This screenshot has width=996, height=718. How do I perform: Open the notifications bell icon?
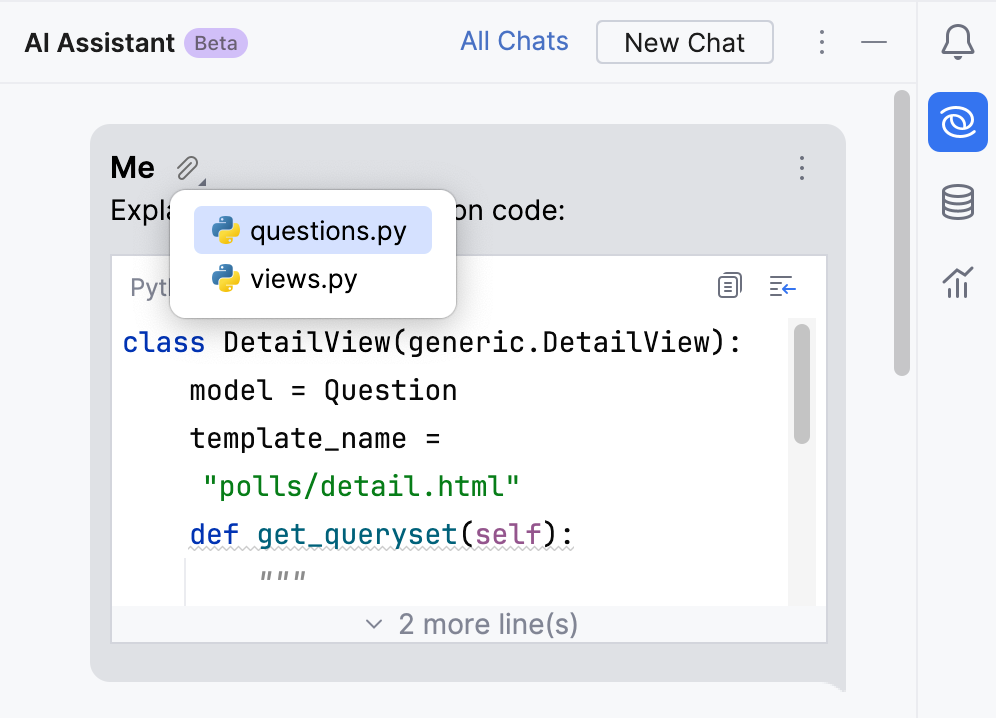958,42
